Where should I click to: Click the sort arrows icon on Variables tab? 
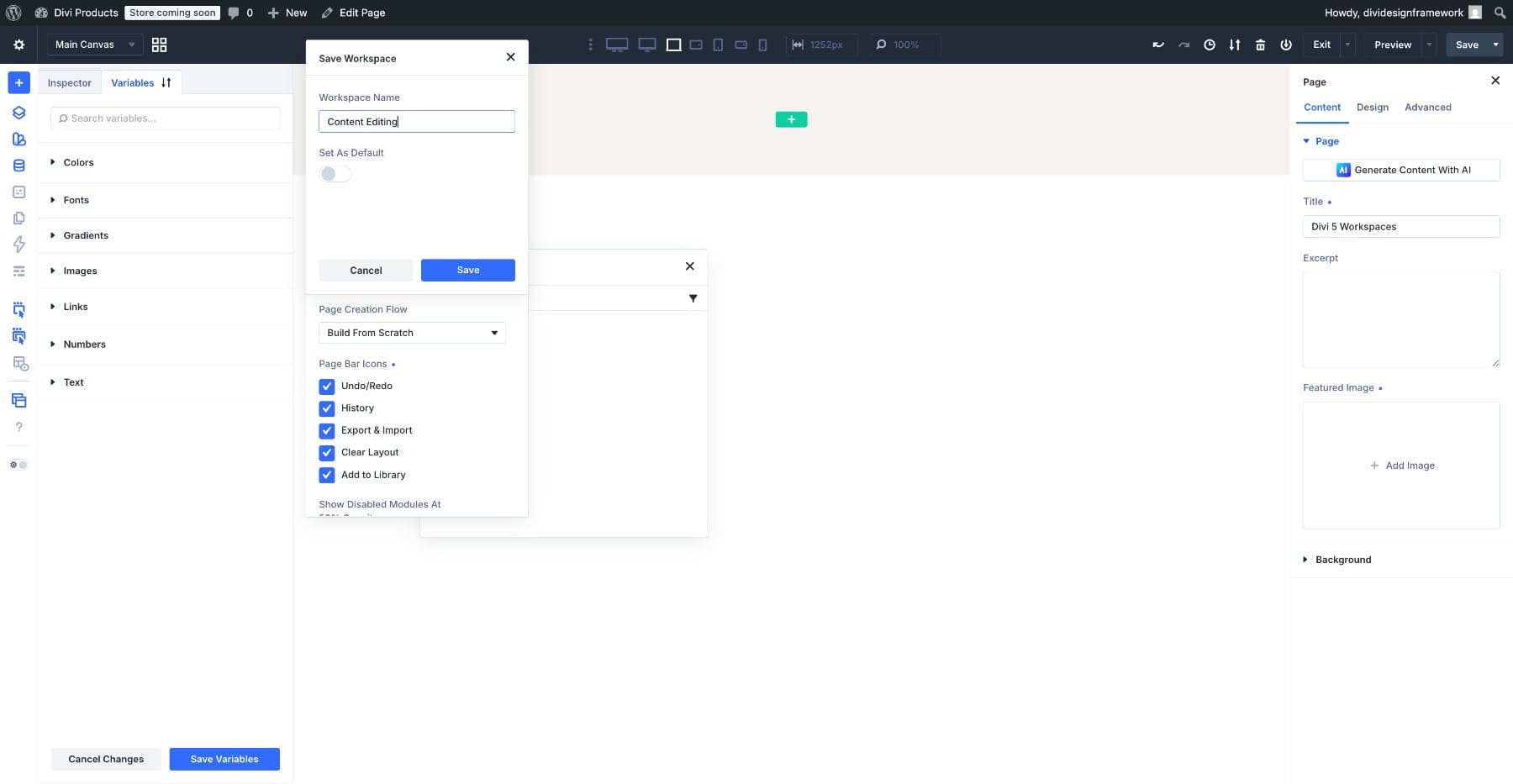point(166,82)
